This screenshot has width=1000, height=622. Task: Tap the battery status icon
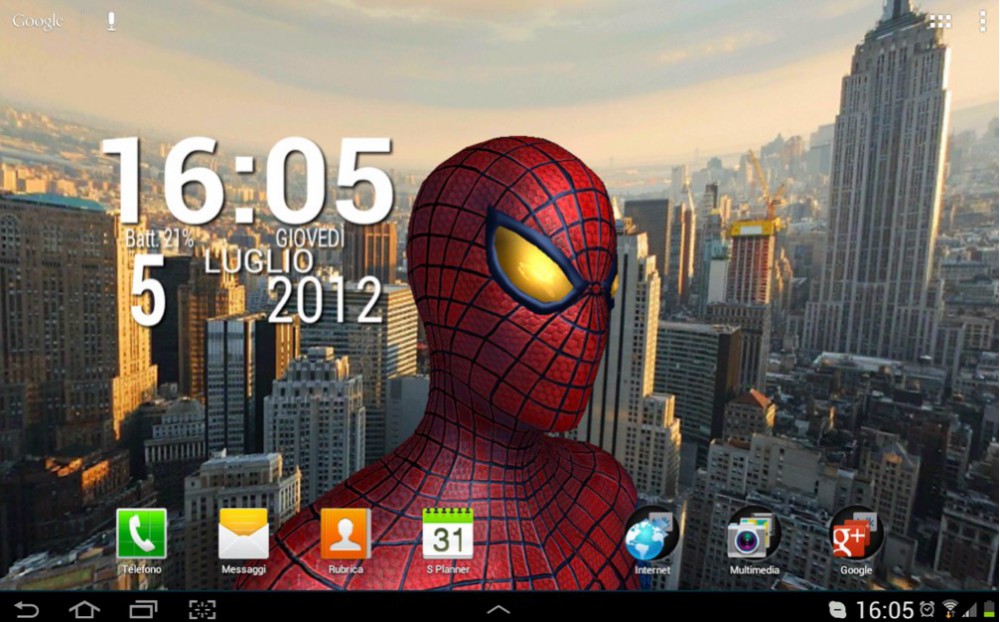click(989, 609)
